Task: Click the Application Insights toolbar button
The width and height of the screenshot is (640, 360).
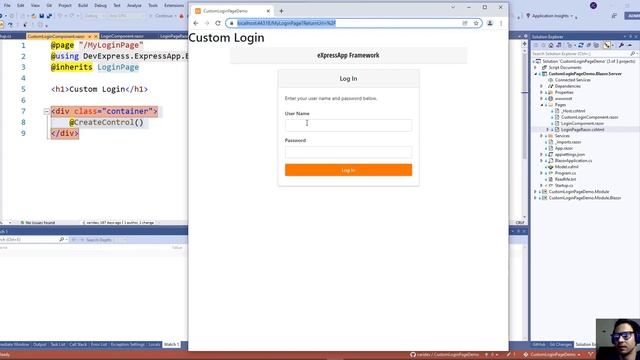Action: coord(550,16)
